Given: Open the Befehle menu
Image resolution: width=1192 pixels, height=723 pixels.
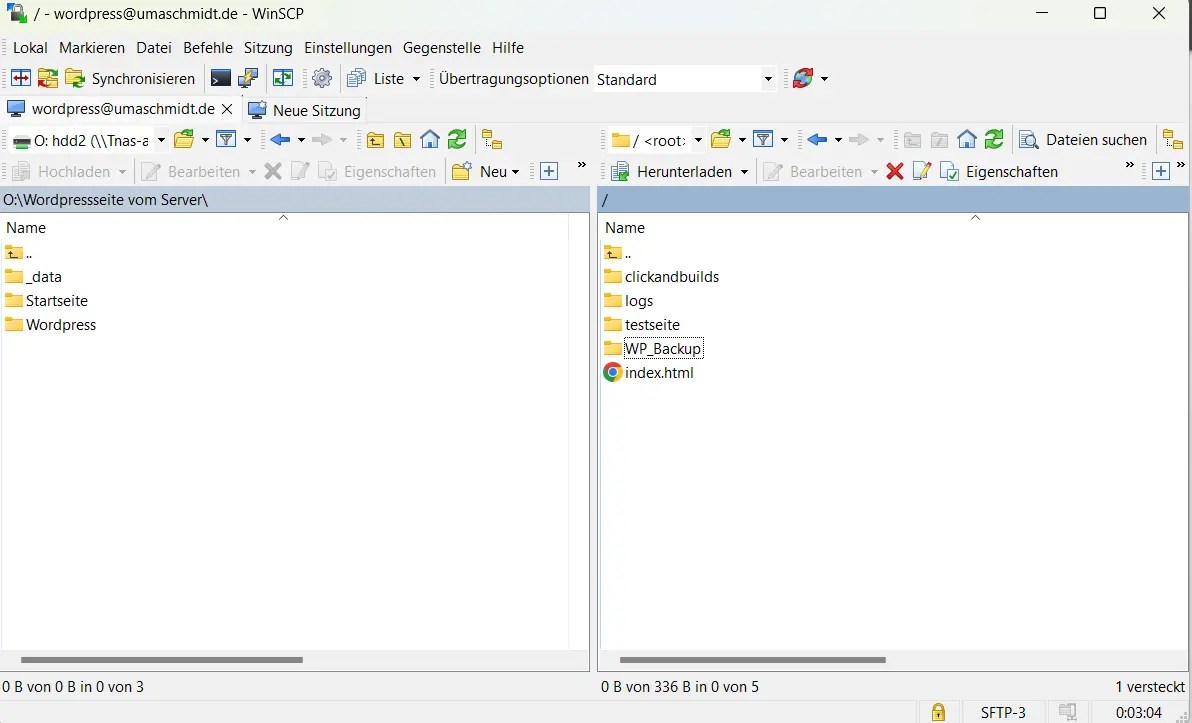Looking at the screenshot, I should tap(208, 48).
